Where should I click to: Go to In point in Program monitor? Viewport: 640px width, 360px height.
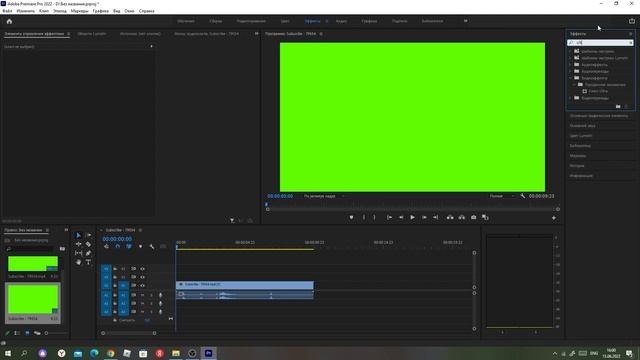point(389,218)
